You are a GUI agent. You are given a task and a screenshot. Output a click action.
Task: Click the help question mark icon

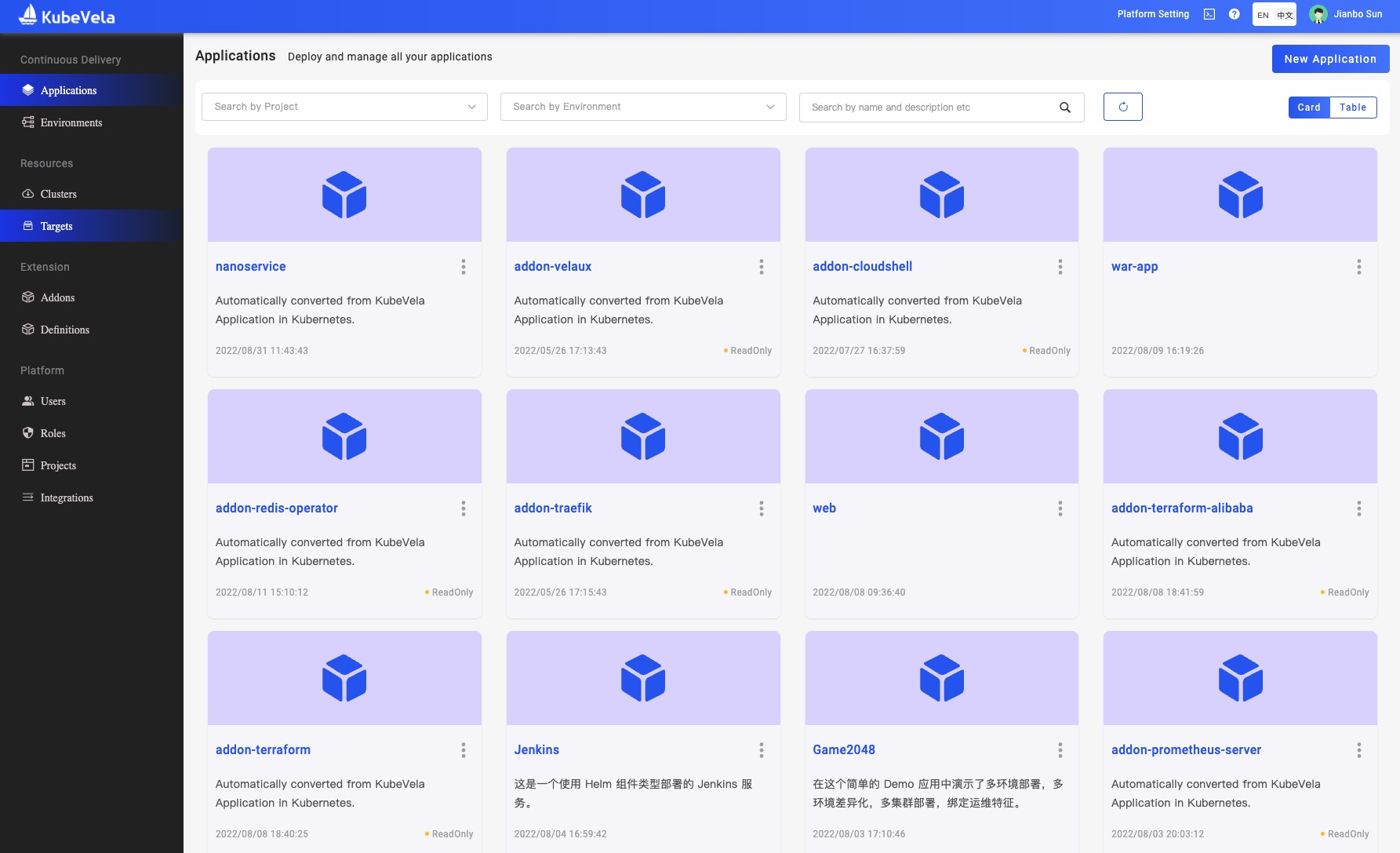[1235, 14]
